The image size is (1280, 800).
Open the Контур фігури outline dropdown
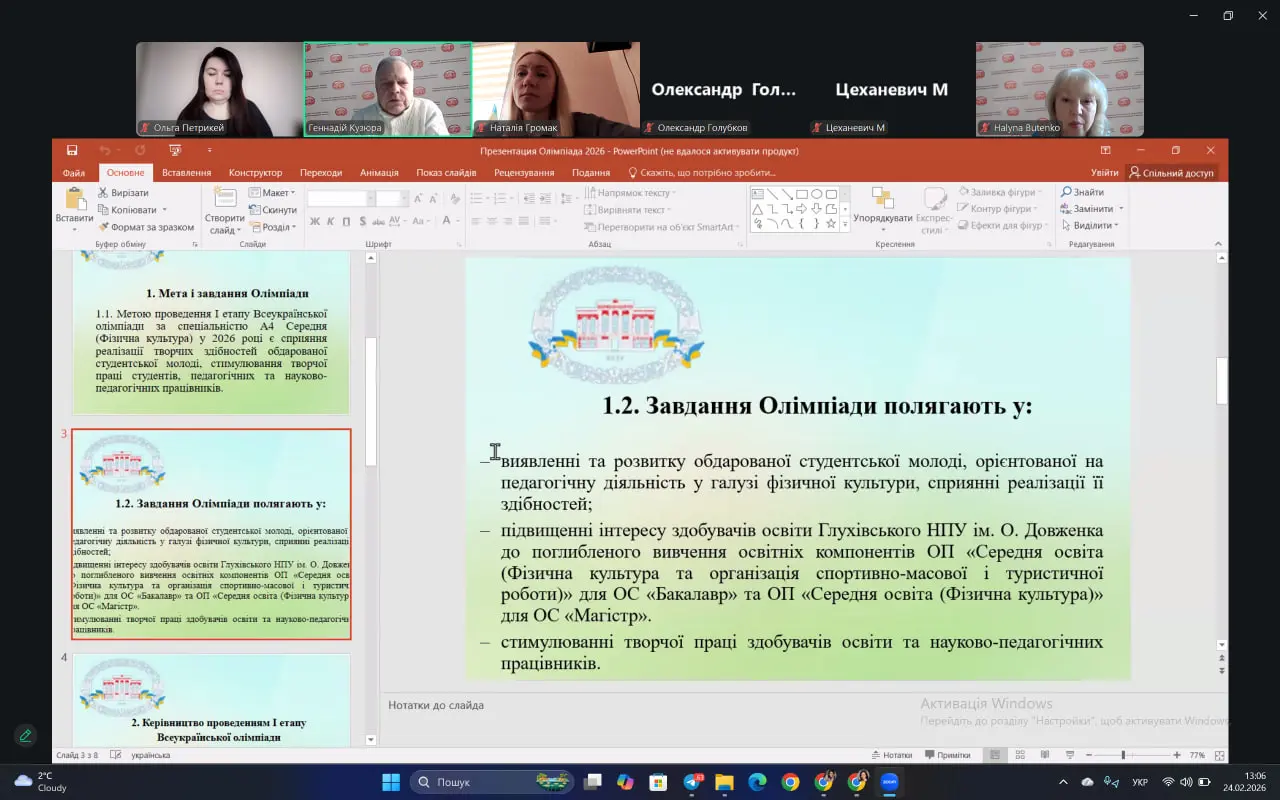tap(1000, 209)
